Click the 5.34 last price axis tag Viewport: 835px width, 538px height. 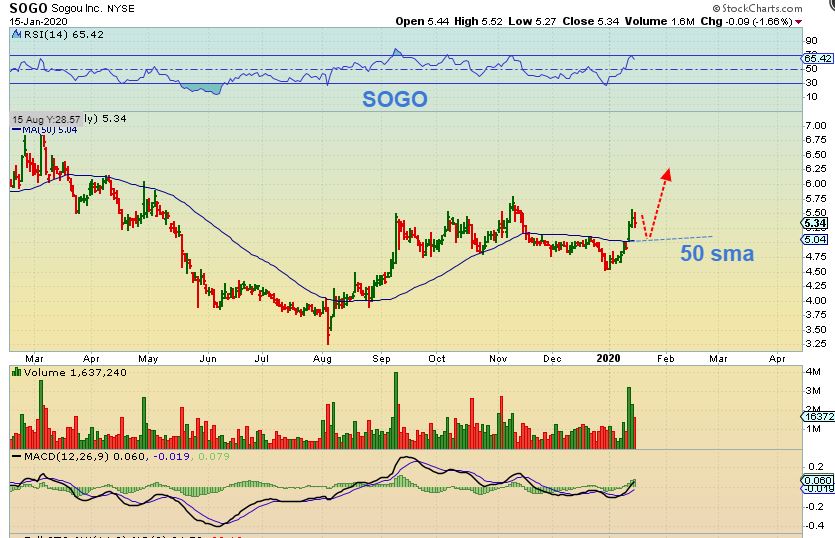[815, 223]
